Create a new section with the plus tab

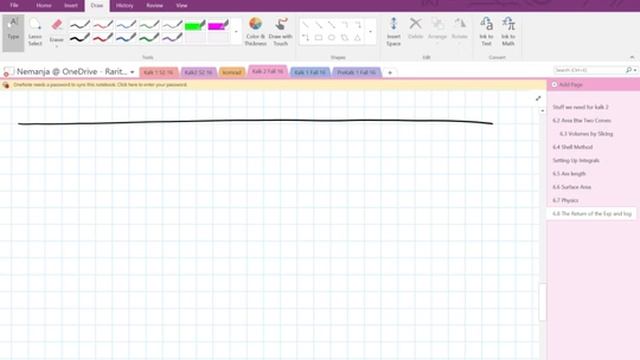click(390, 73)
